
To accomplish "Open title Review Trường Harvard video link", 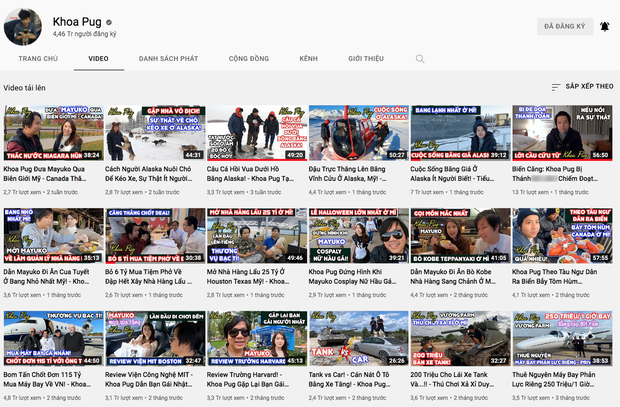I will (x=248, y=379).
